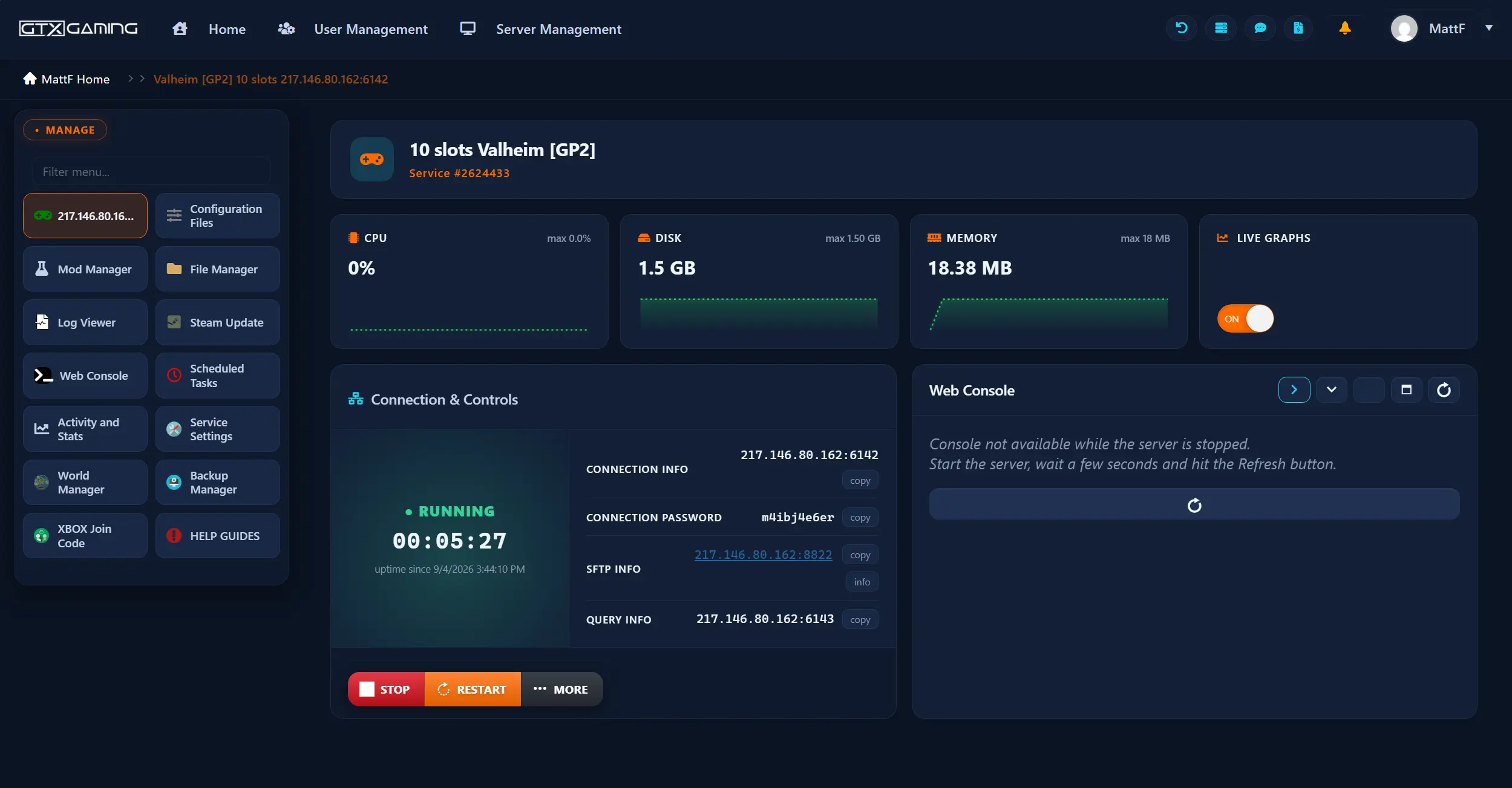The image size is (1512, 788).
Task: Copy the connection info address
Action: (860, 481)
